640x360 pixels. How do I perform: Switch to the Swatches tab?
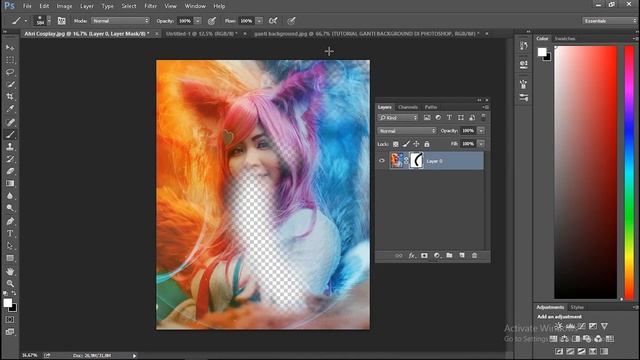565,39
